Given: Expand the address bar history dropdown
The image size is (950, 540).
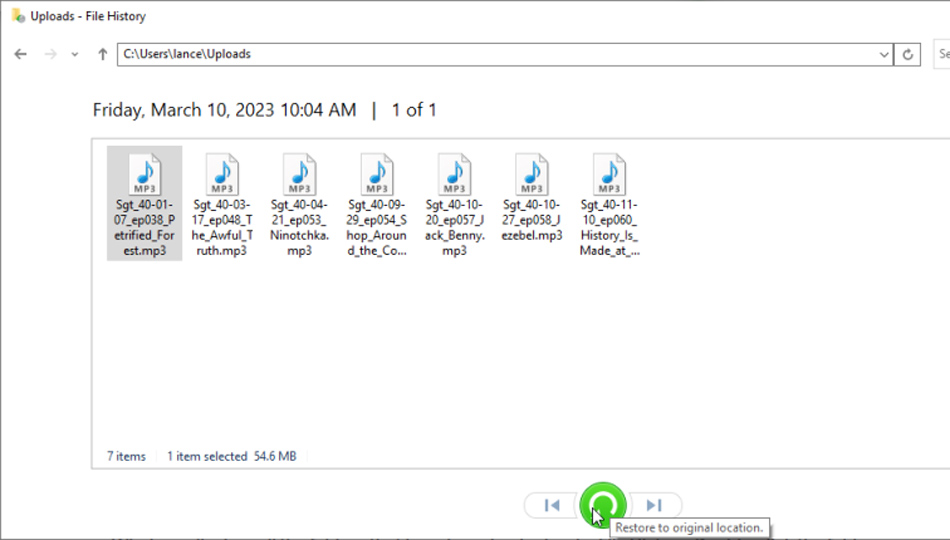Looking at the screenshot, I should (883, 55).
